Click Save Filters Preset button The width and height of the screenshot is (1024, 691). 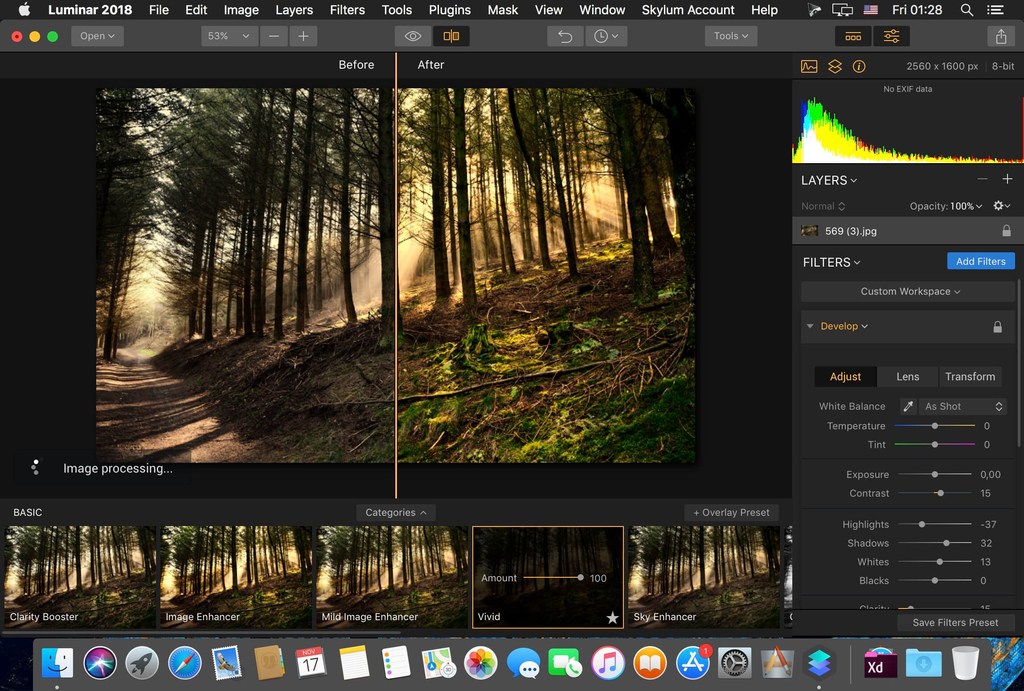(954, 622)
